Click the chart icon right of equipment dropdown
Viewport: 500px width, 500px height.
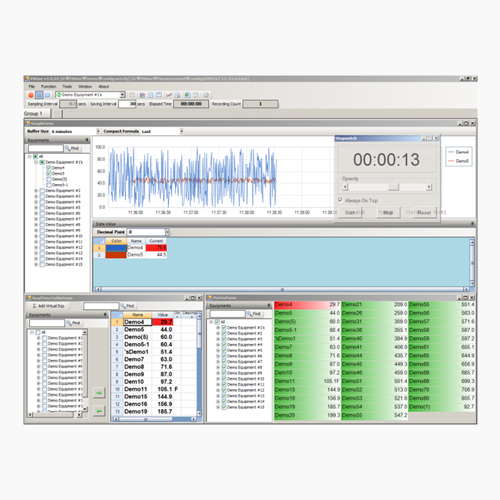[x=142, y=95]
